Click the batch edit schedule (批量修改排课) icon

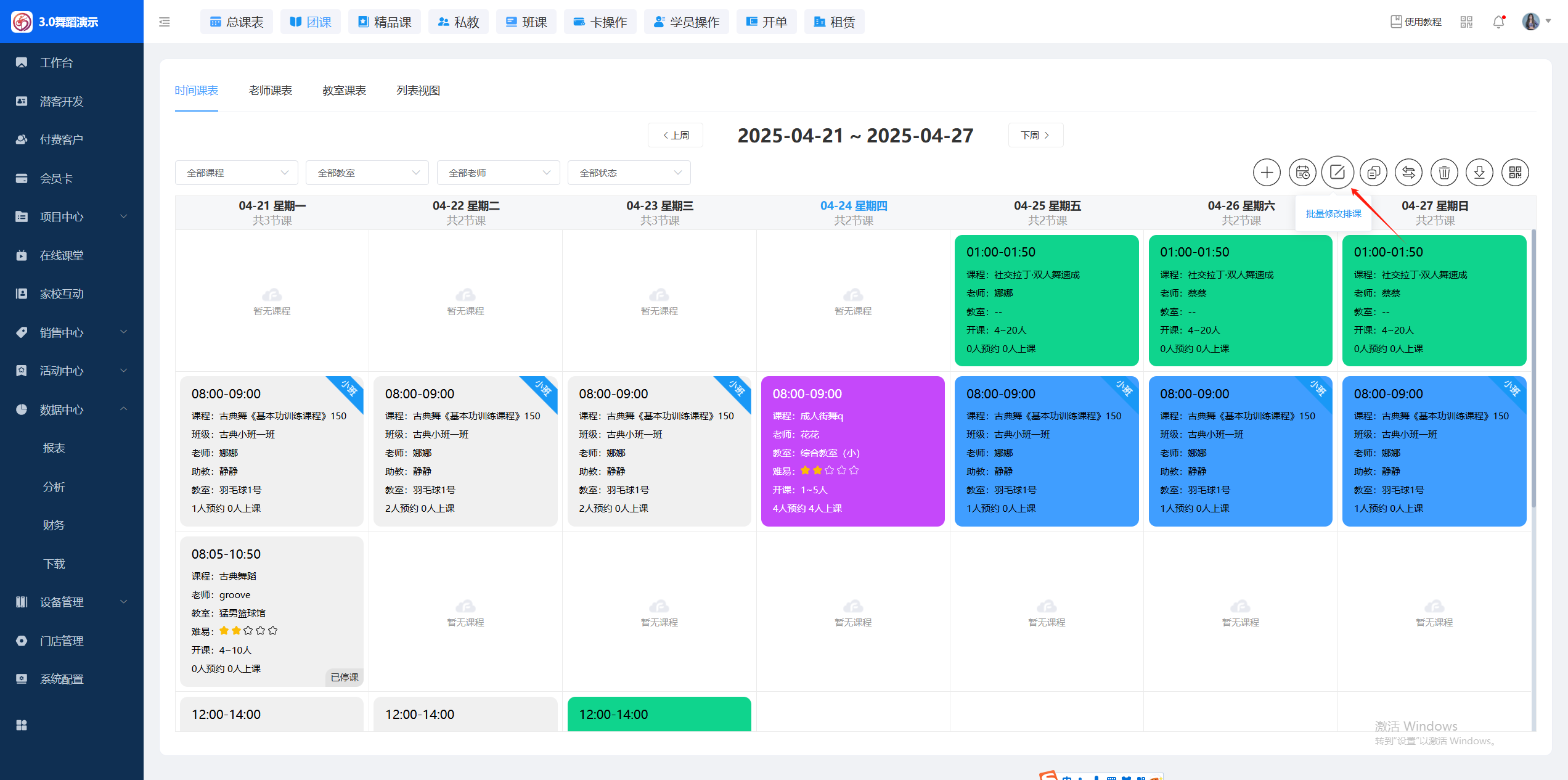[x=1337, y=172]
